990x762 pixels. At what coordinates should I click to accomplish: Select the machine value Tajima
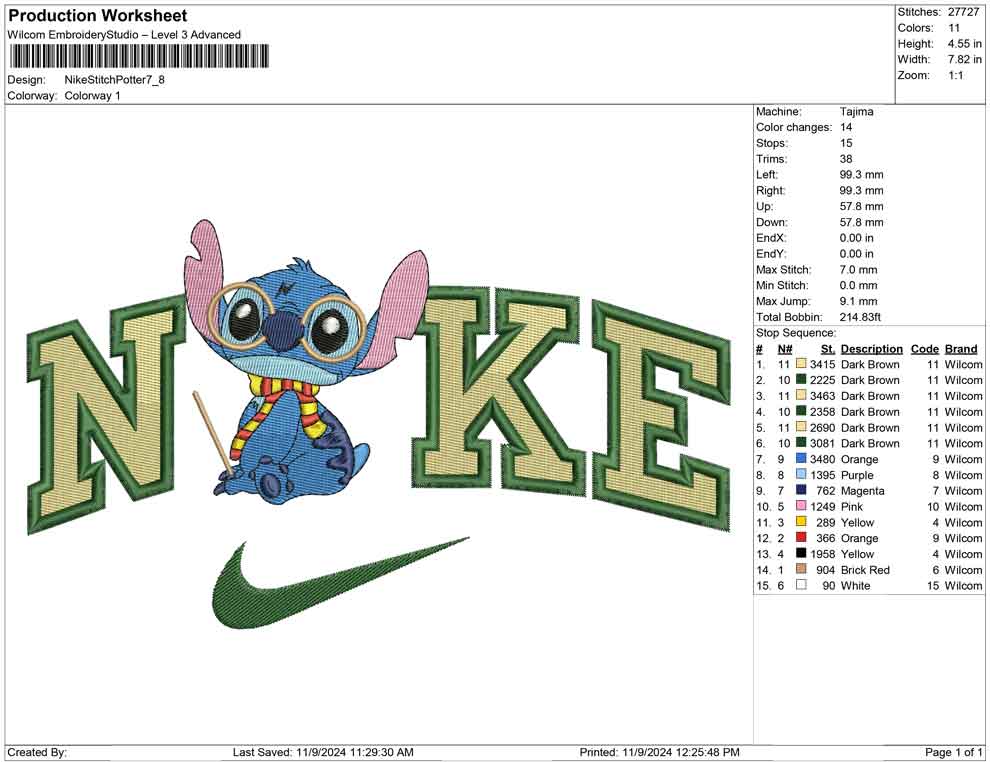(856, 111)
